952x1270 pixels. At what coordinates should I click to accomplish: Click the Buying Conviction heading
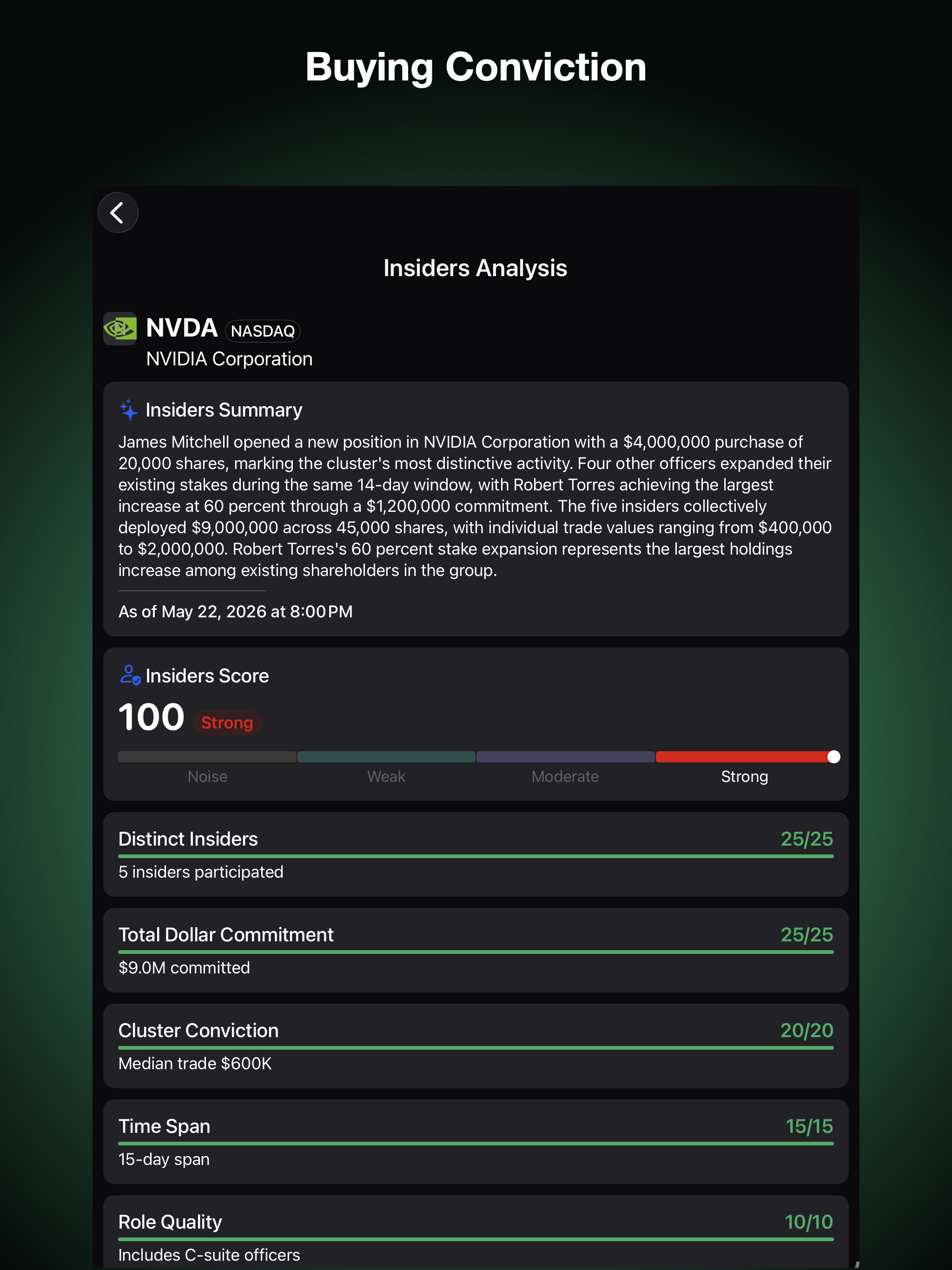476,67
